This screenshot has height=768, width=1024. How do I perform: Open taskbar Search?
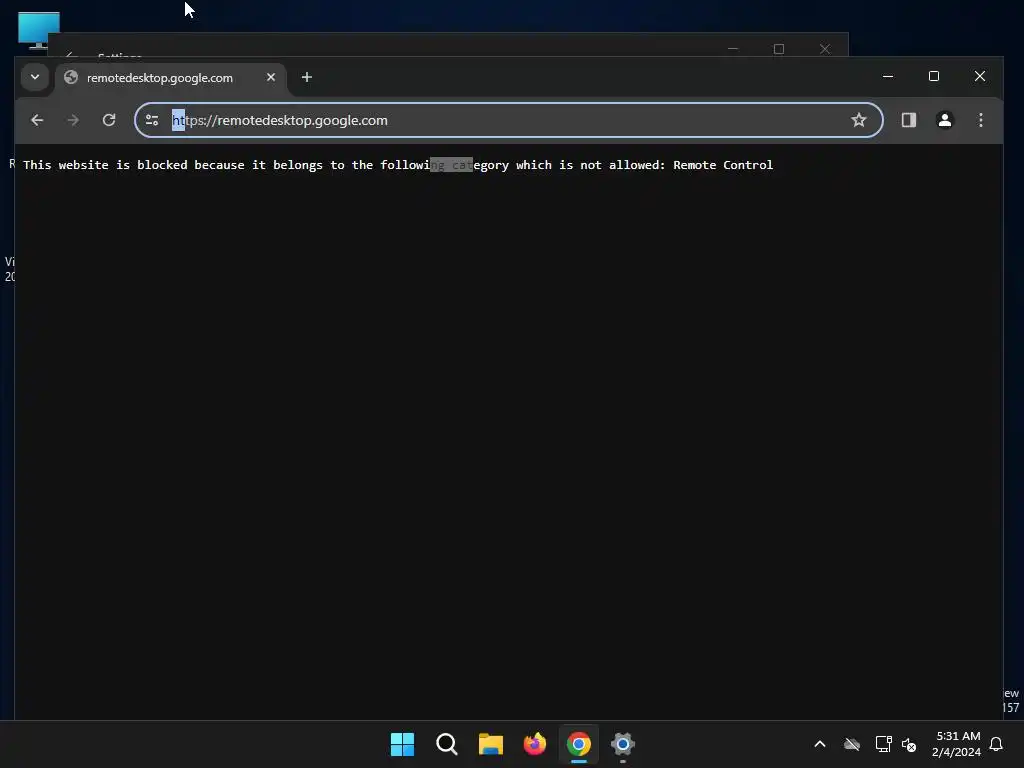pyautogui.click(x=447, y=744)
